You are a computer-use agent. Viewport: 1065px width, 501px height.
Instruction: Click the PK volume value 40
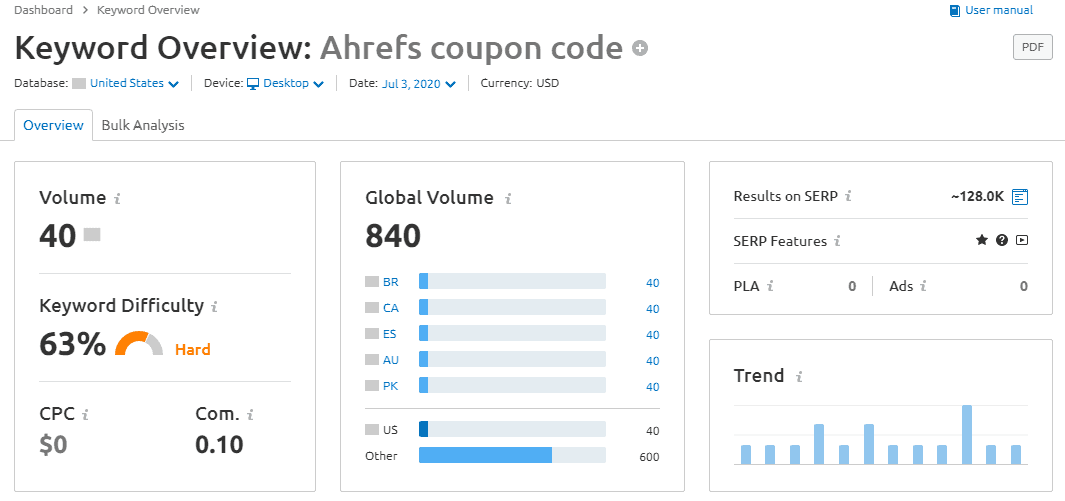coord(653,387)
